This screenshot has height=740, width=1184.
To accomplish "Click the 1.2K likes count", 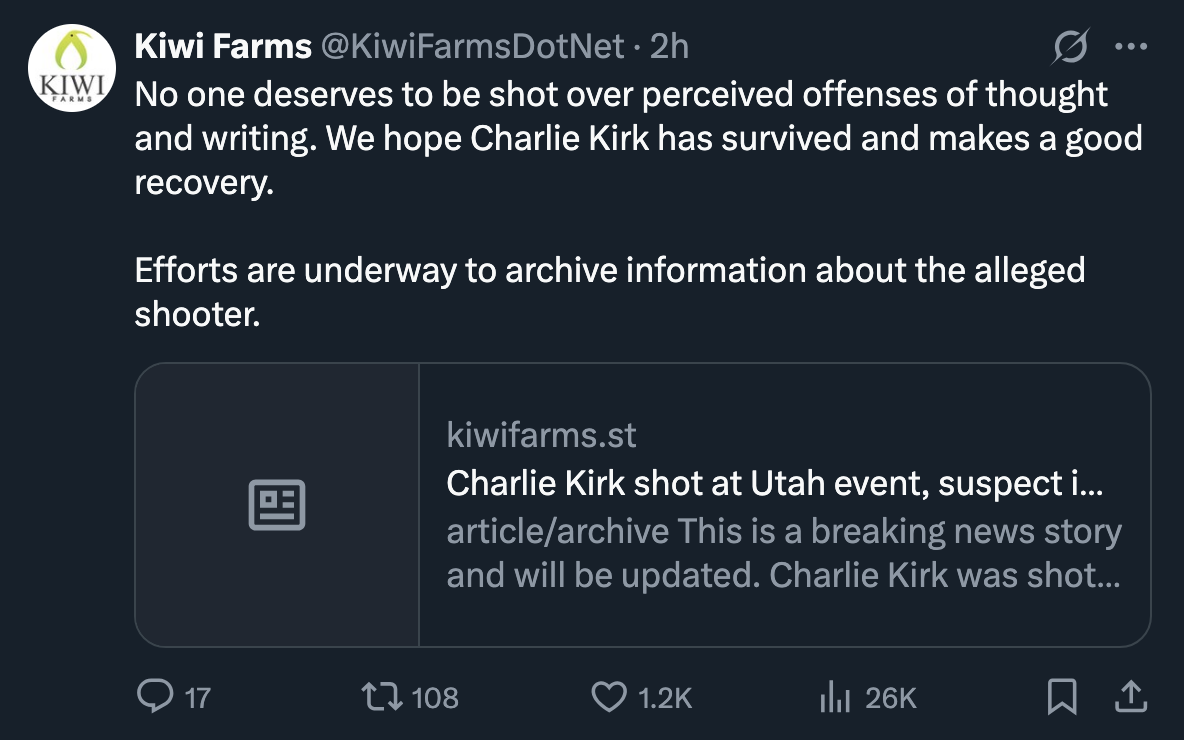I will (665, 697).
